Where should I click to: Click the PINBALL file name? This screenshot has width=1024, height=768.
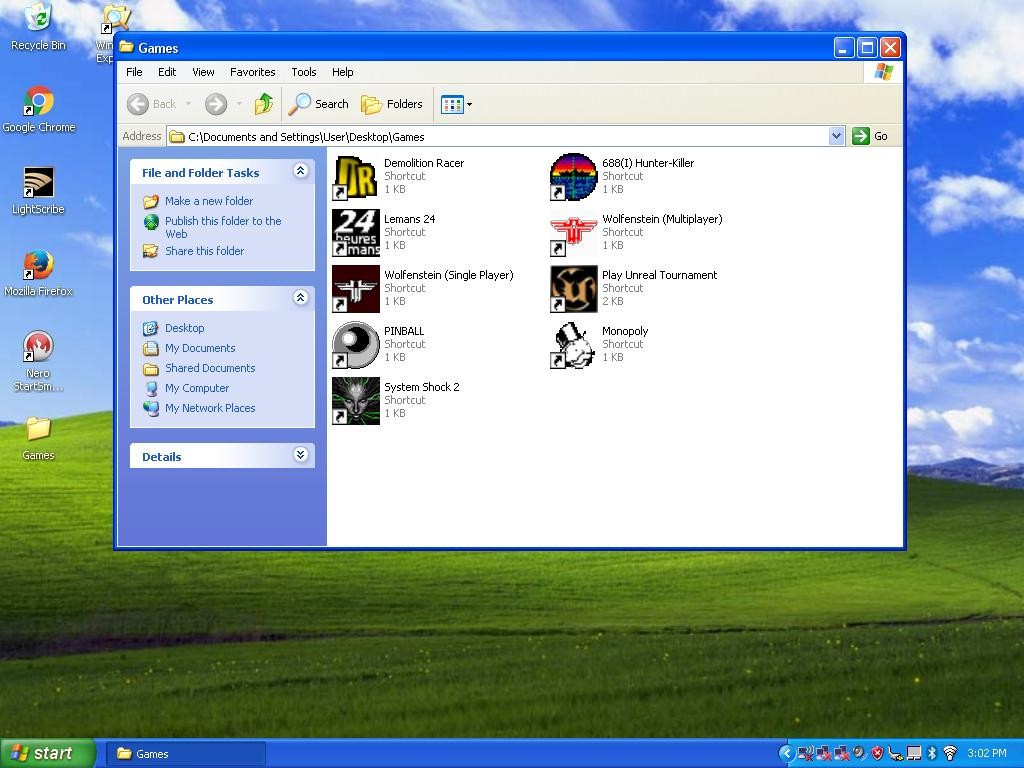tap(404, 331)
